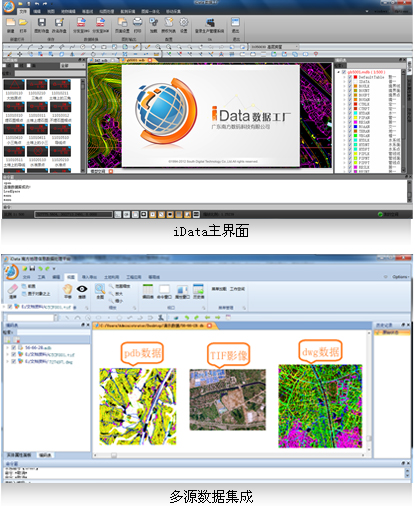Toggle the checkbox beside the .dwg file entry
The width and height of the screenshot is (415, 519).
point(14,361)
